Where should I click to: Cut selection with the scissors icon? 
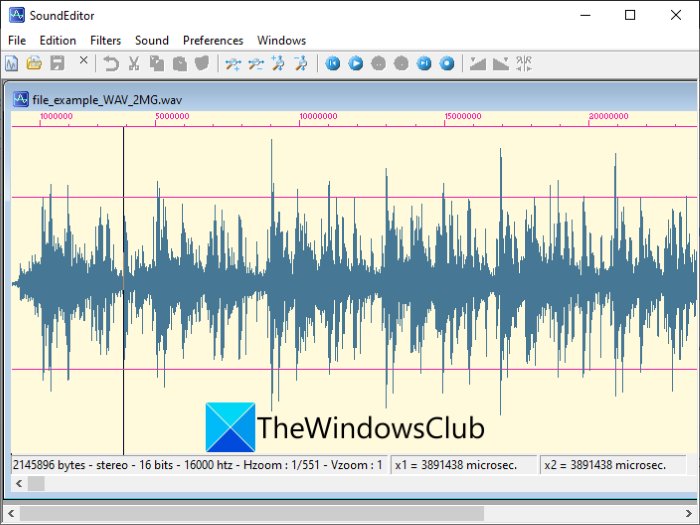[x=134, y=63]
